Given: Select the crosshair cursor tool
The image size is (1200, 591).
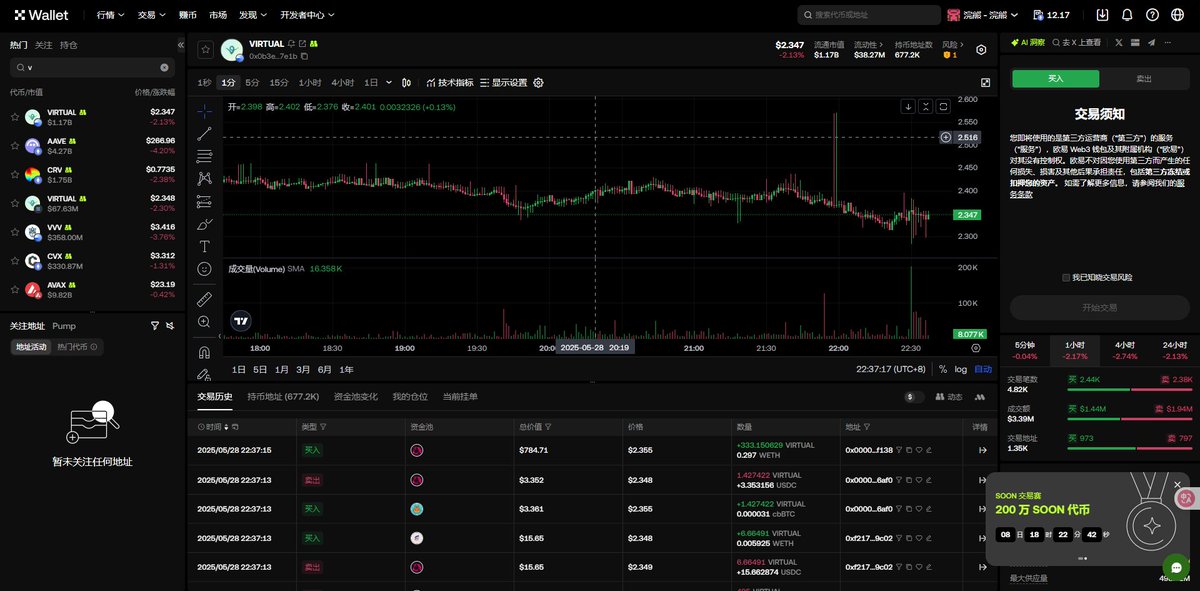Looking at the screenshot, I should pyautogui.click(x=204, y=110).
